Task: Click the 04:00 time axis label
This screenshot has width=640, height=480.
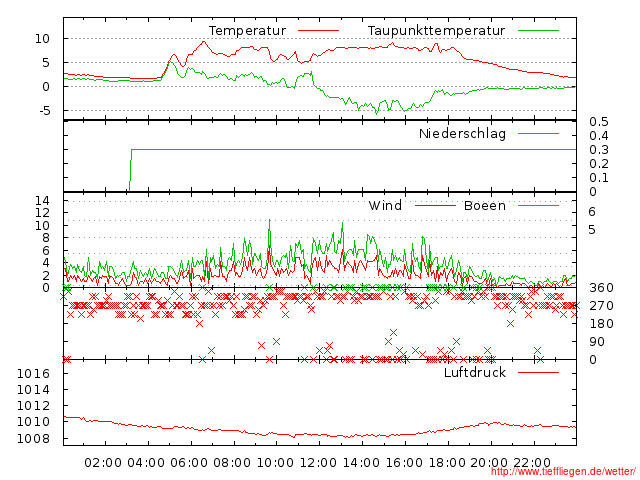Action: (x=146, y=463)
